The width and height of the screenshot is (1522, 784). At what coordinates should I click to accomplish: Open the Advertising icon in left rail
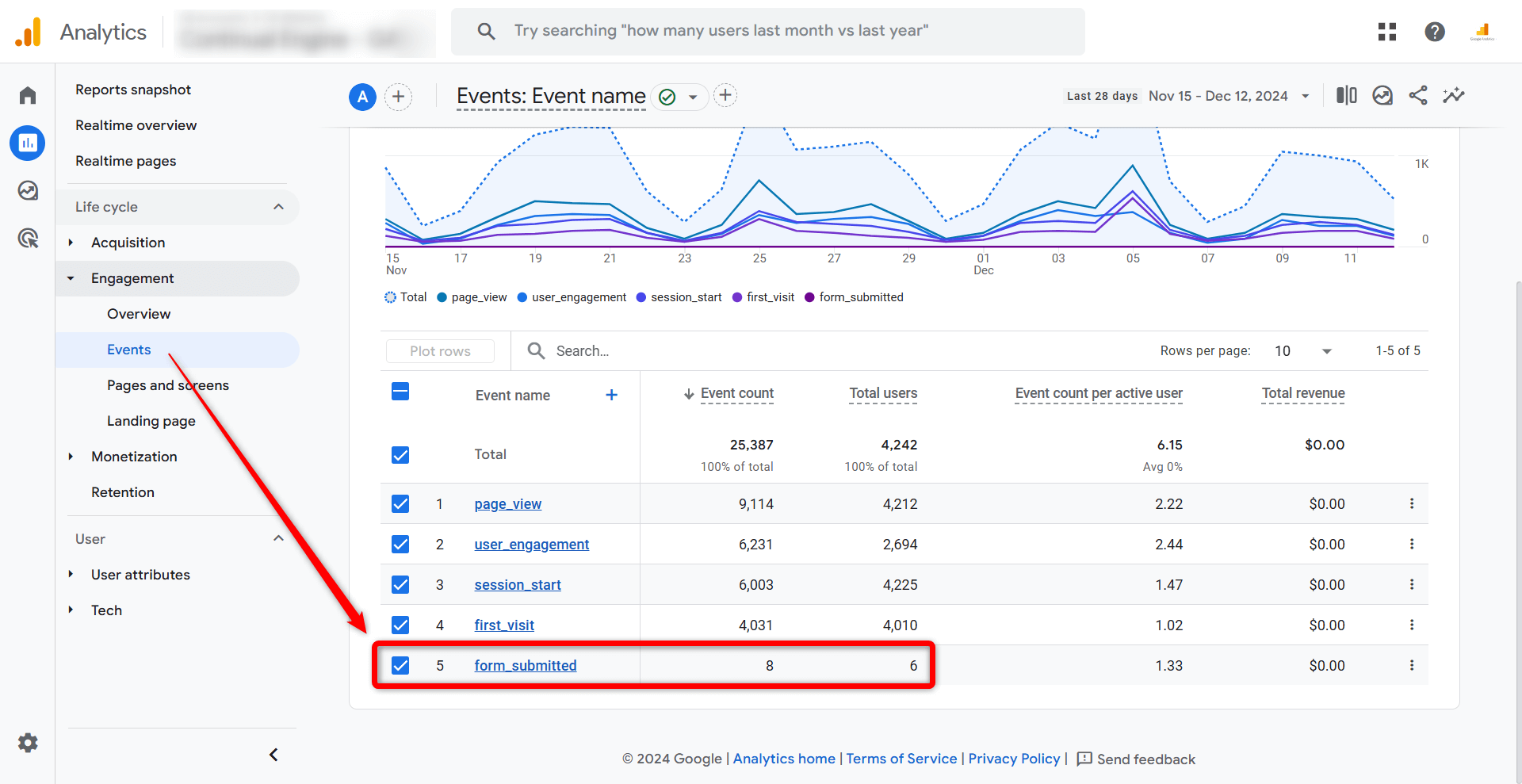point(28,238)
